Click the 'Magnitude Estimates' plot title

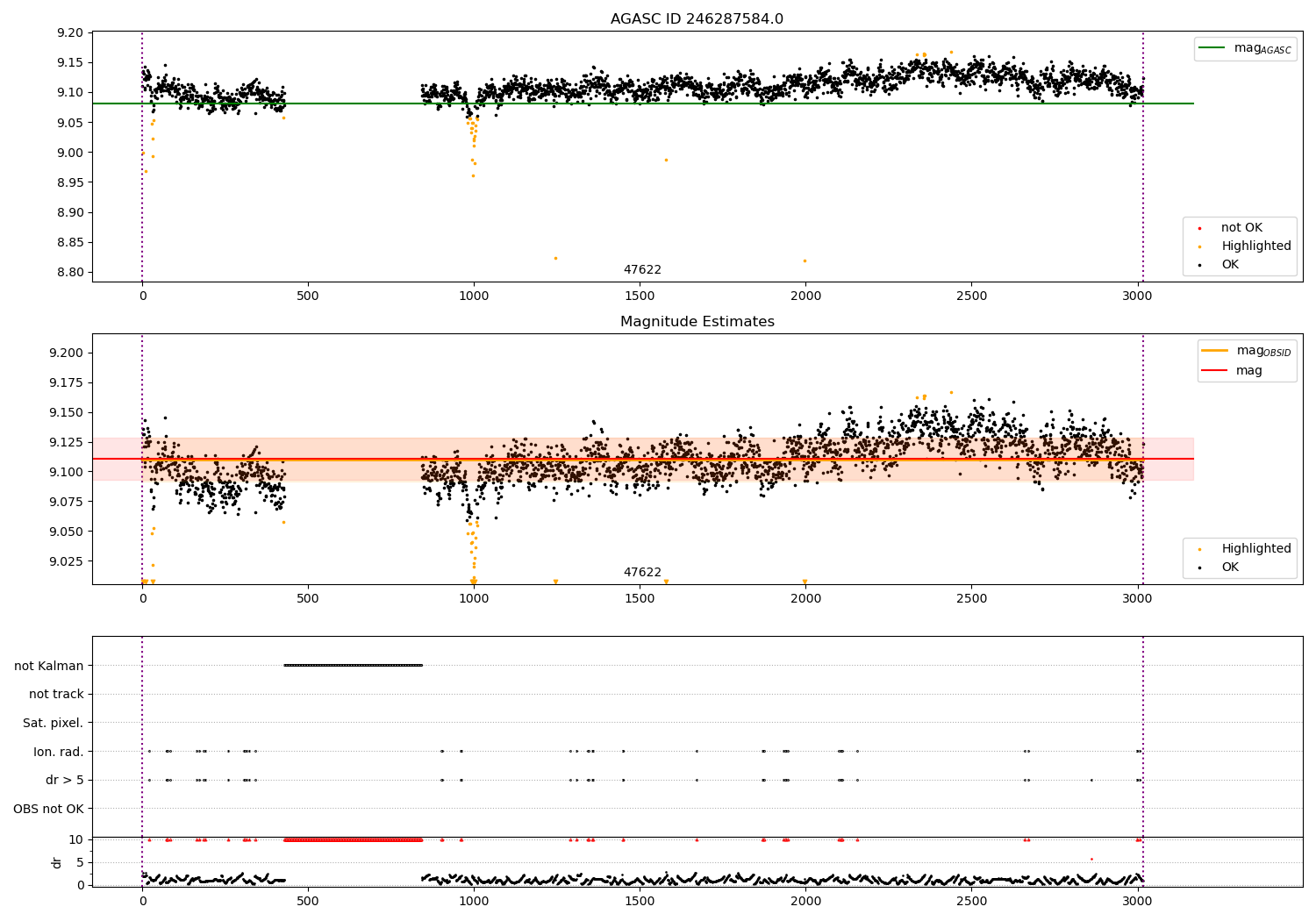[x=697, y=322]
